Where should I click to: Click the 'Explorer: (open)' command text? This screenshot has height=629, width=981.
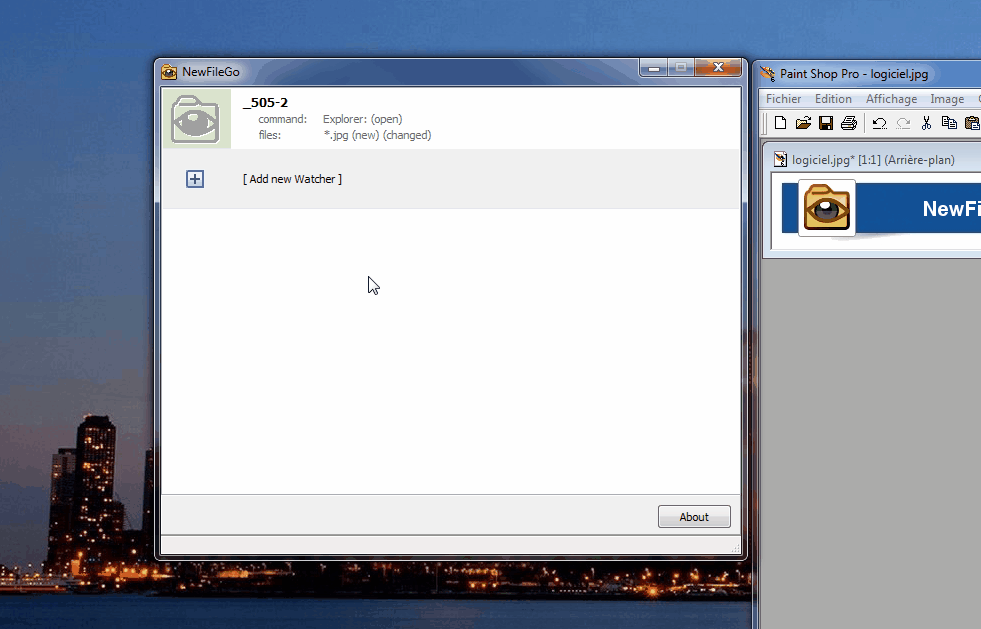[x=362, y=119]
